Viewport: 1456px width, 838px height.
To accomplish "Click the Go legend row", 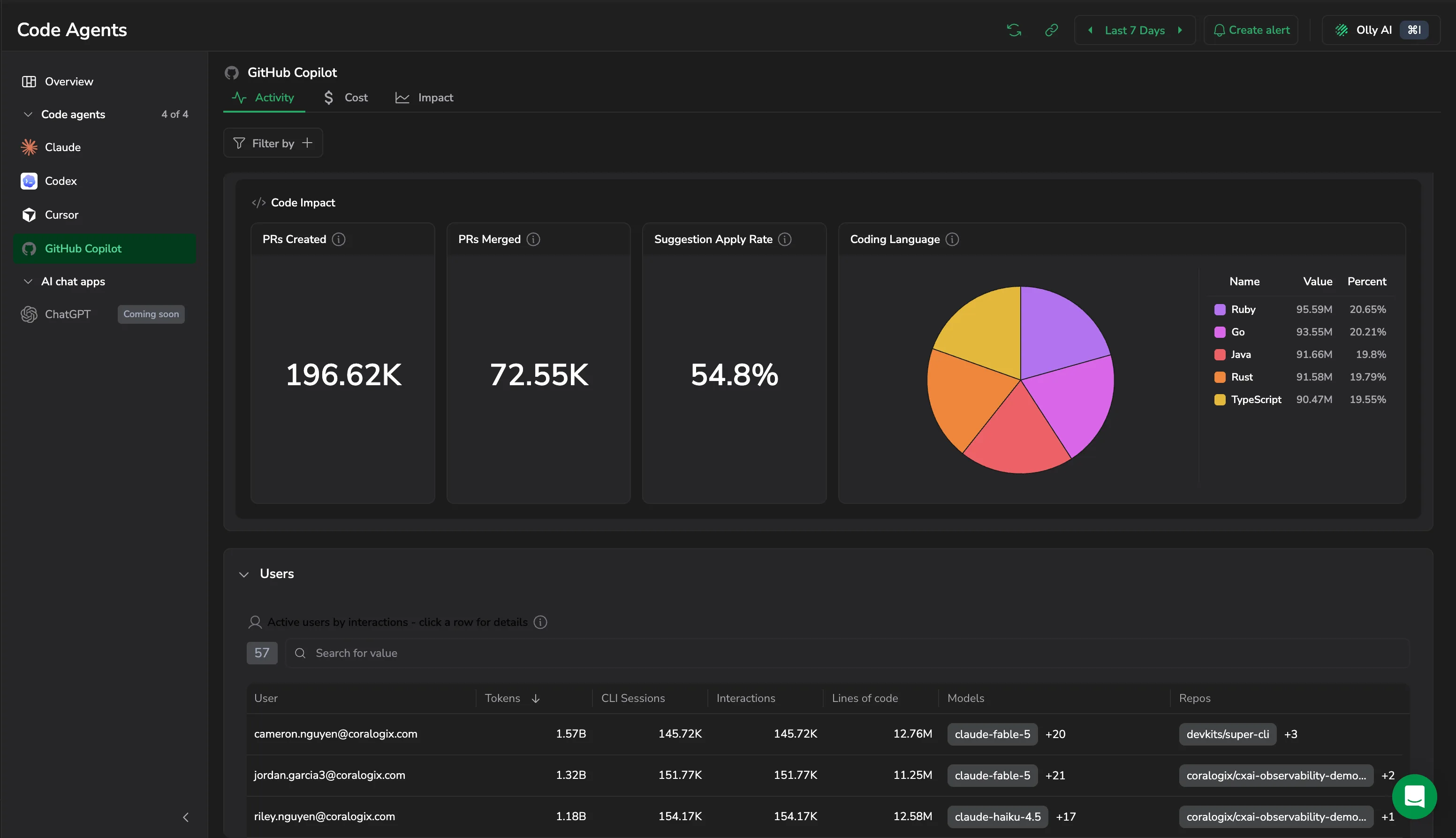I will coord(1300,332).
